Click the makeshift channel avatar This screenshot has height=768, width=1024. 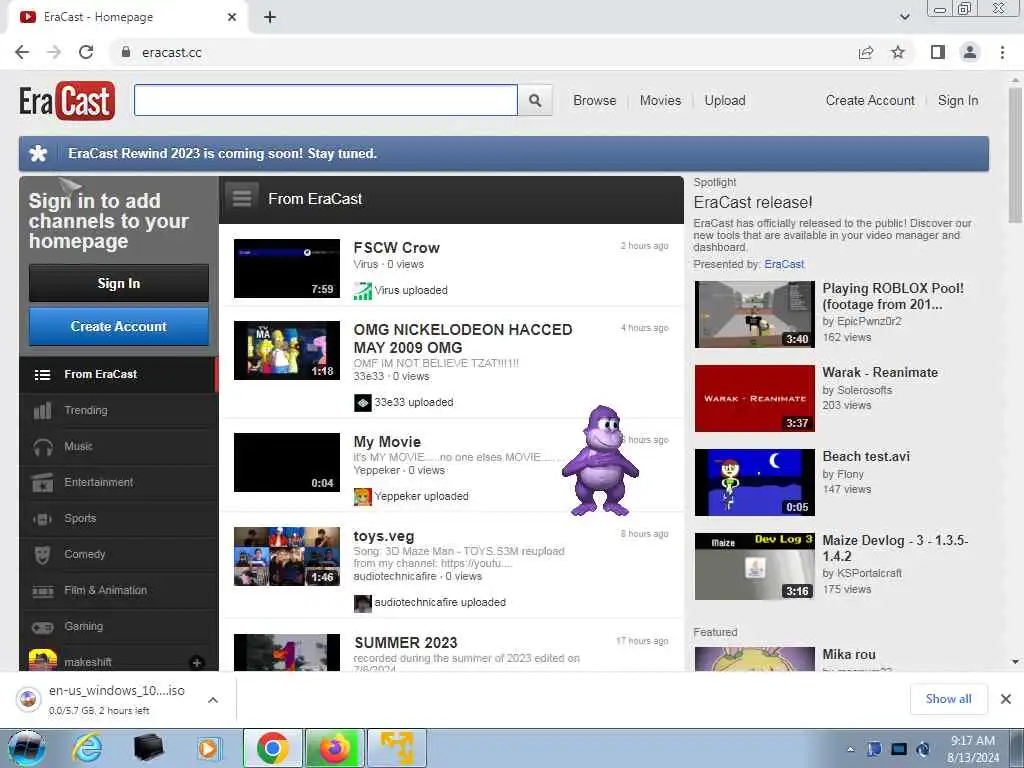(42, 660)
